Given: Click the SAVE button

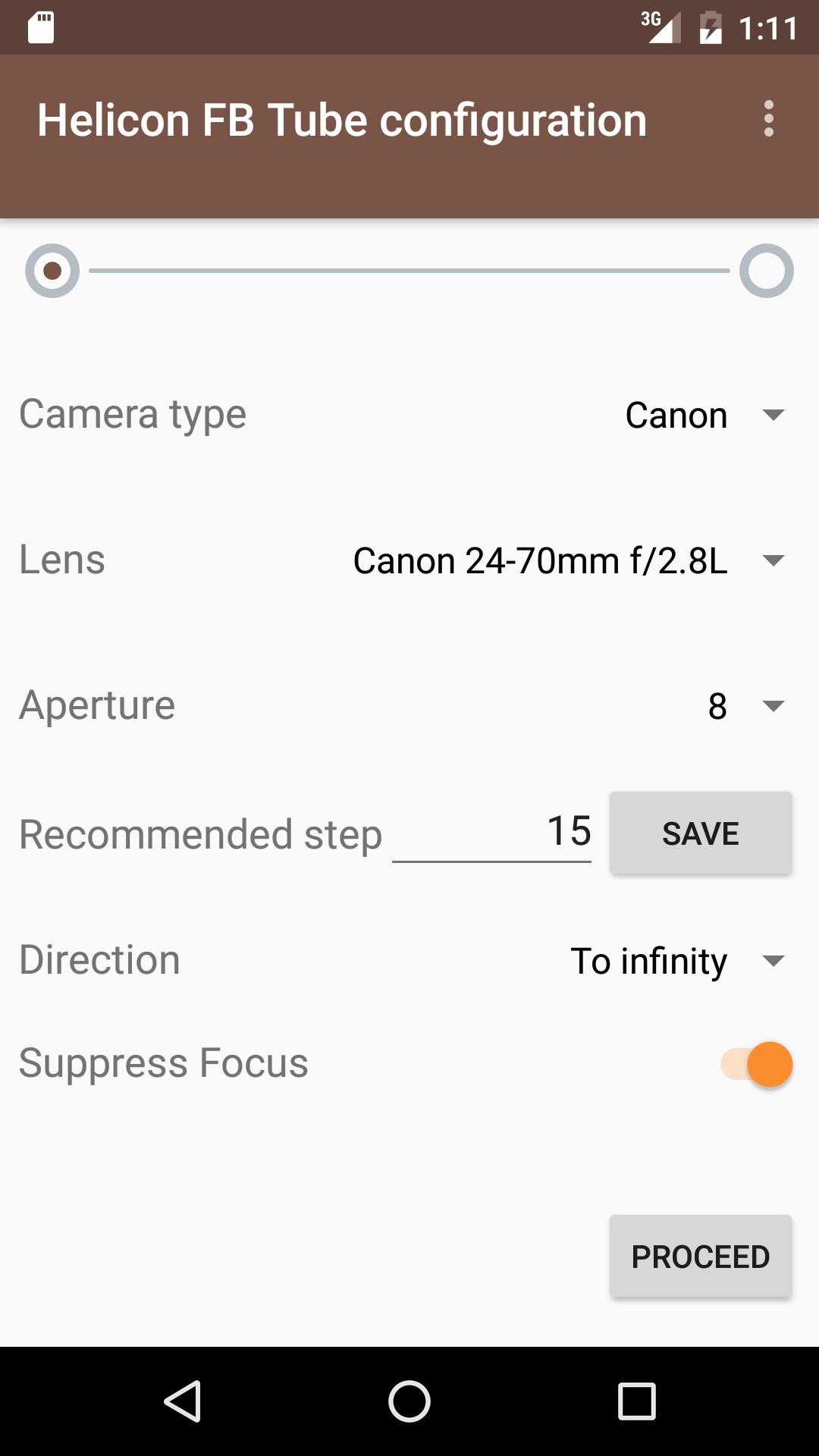Looking at the screenshot, I should click(x=701, y=833).
